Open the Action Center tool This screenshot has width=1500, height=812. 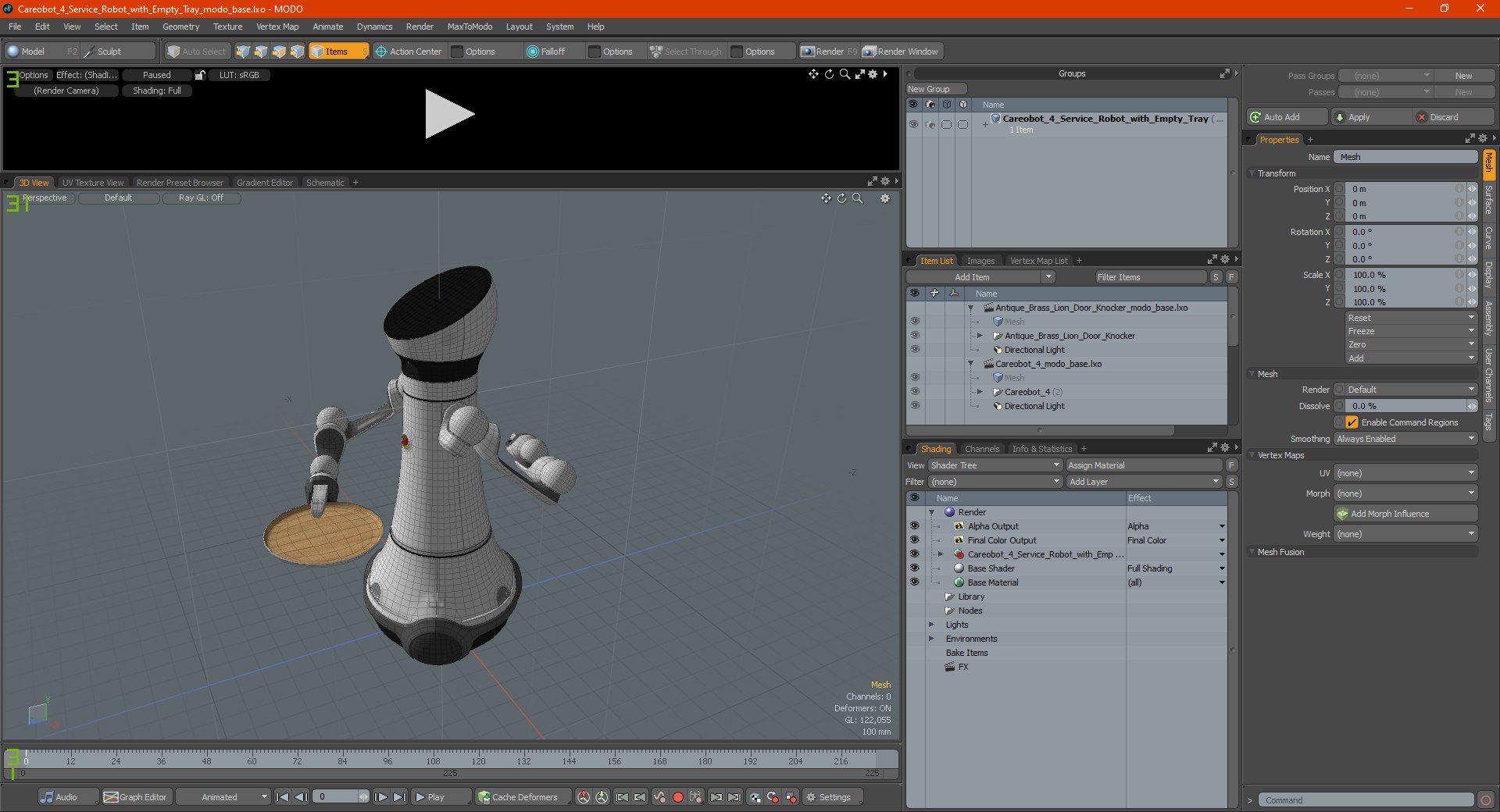pos(409,52)
